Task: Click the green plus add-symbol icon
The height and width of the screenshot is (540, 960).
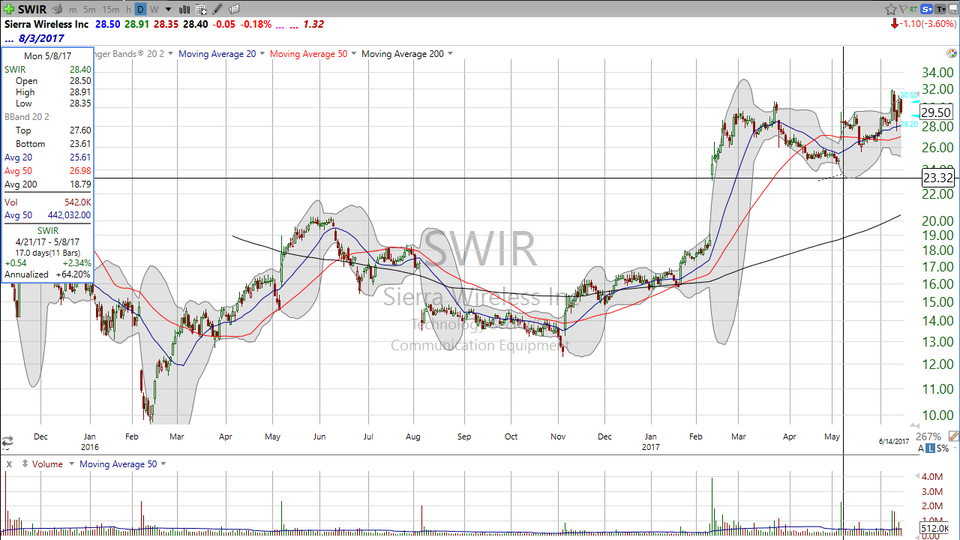Action: point(9,9)
